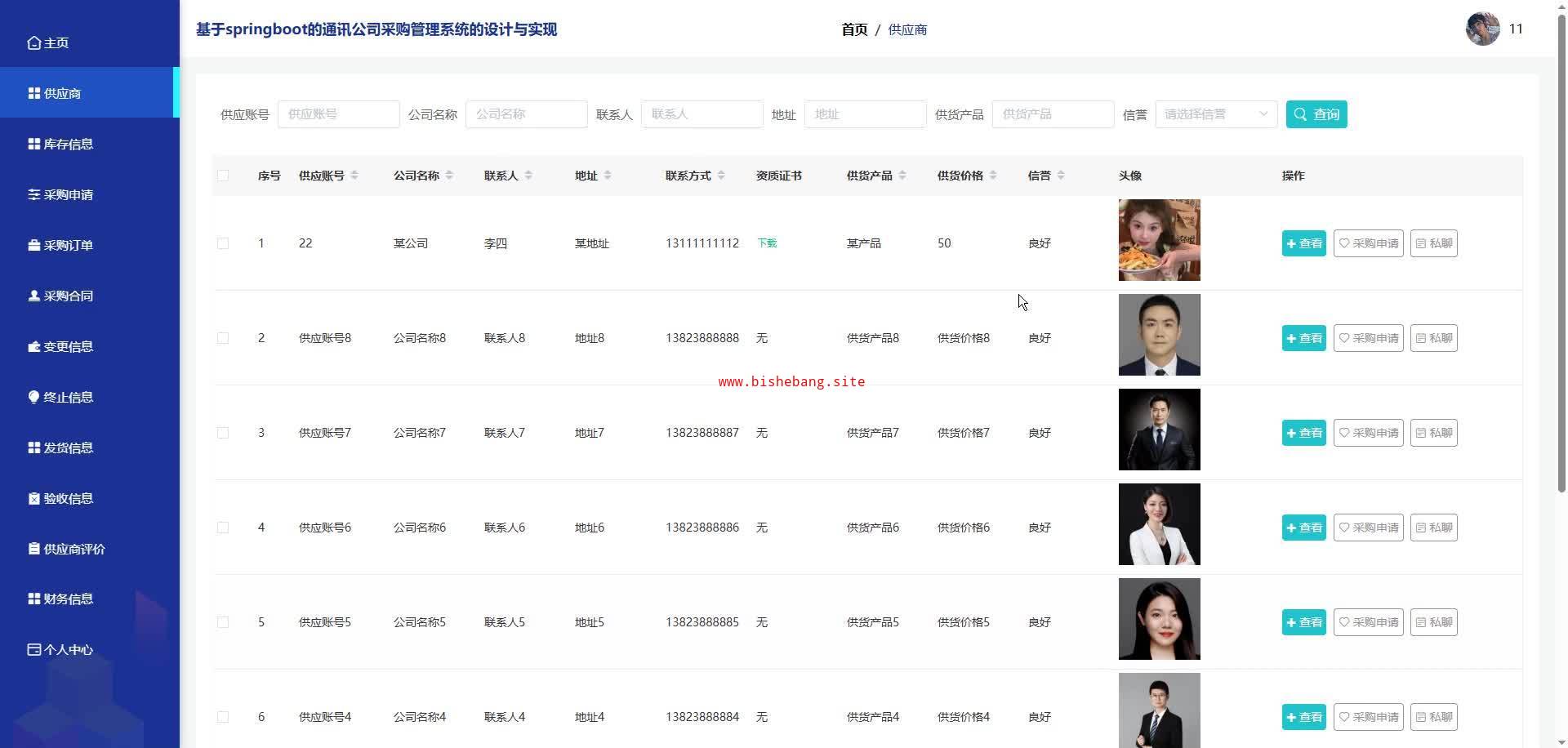Click the icon beside 变更信息
The height and width of the screenshot is (748, 1568).
tap(33, 346)
